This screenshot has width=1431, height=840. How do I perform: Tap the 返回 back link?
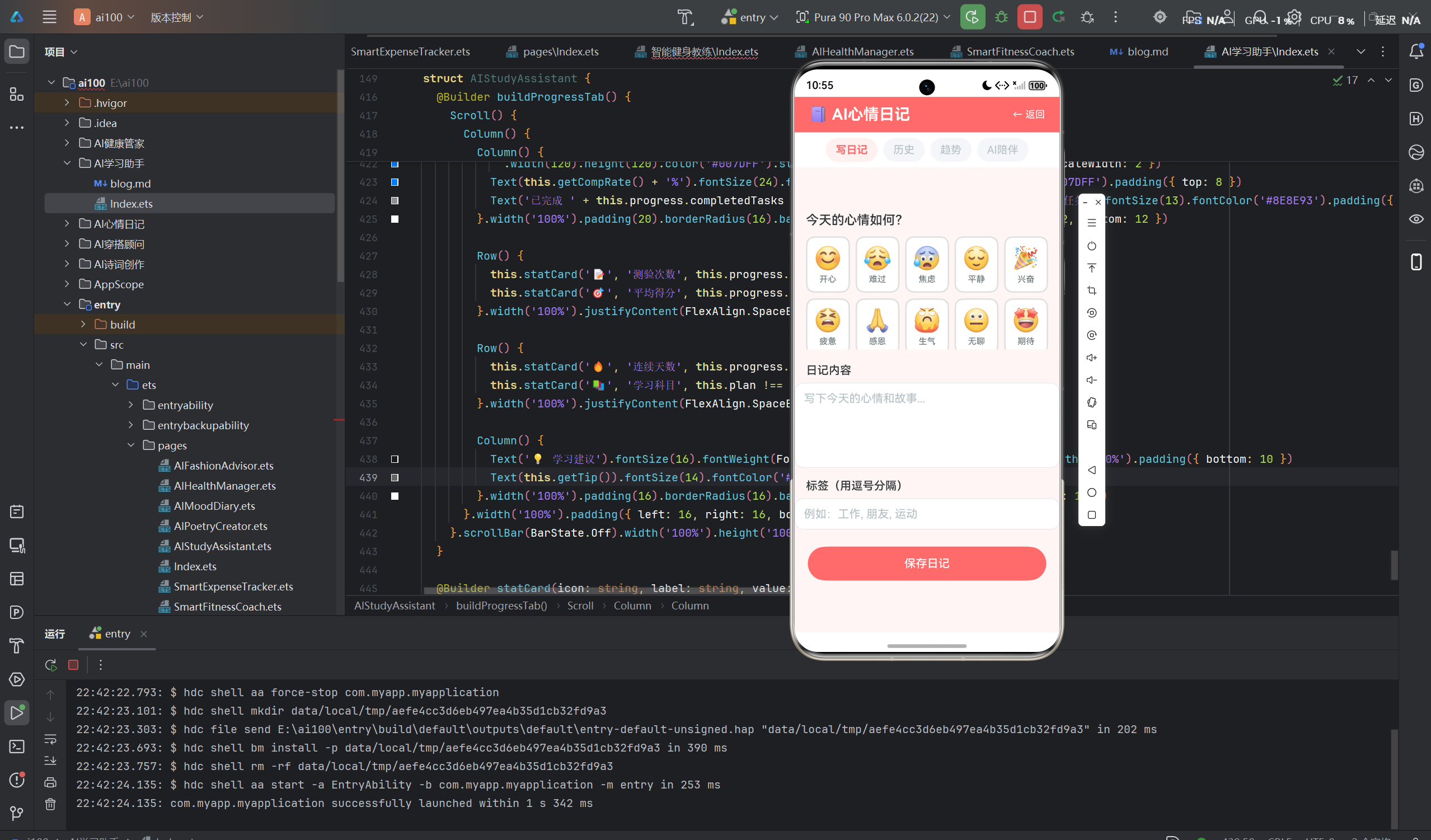pos(1029,114)
